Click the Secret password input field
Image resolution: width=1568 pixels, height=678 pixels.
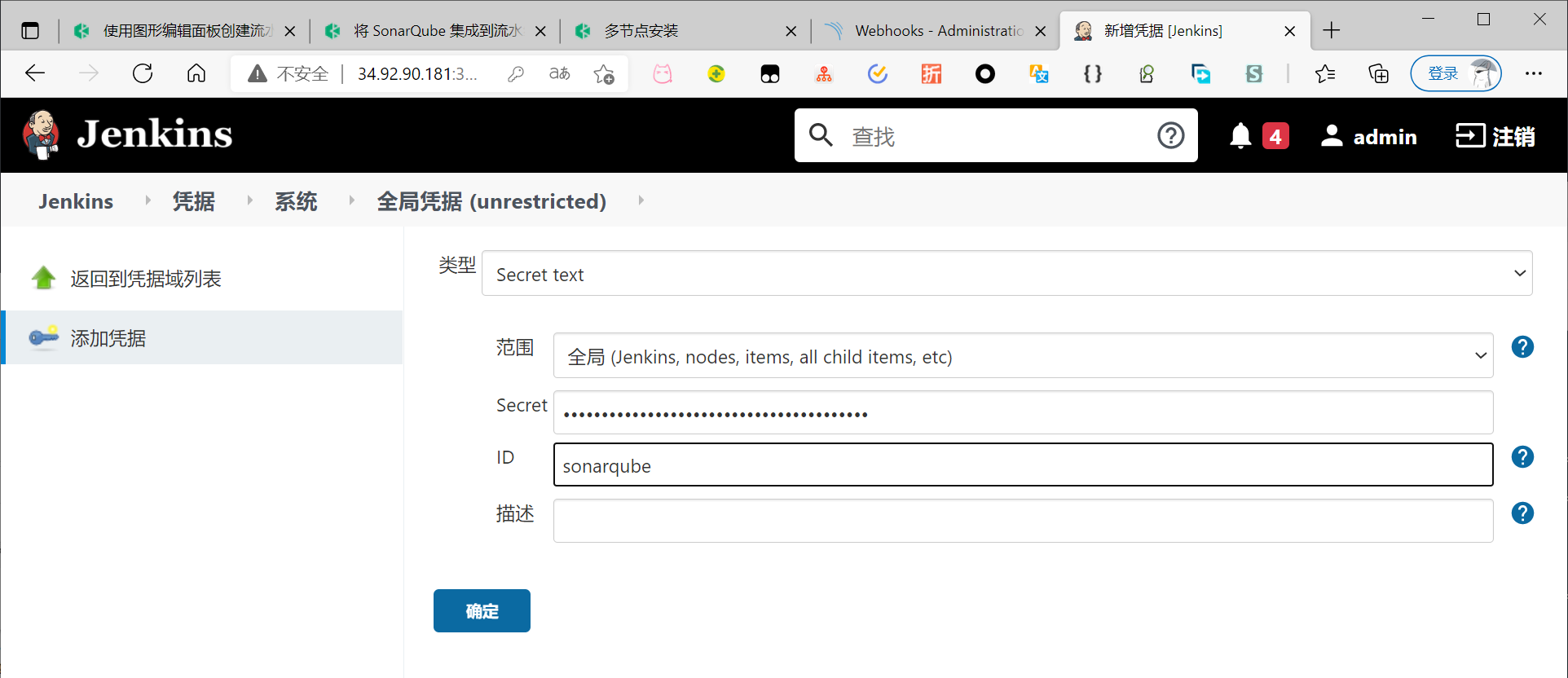pyautogui.click(x=1023, y=413)
